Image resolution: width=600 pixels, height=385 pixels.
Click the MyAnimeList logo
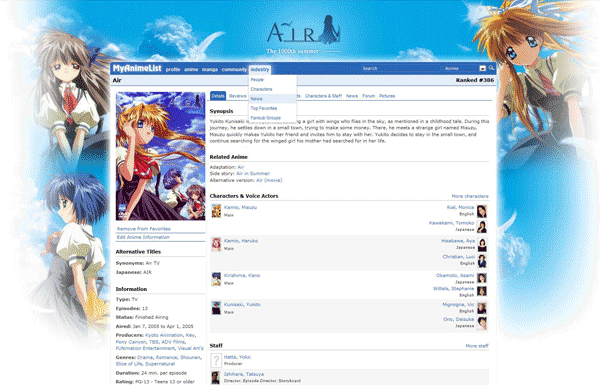[137, 69]
